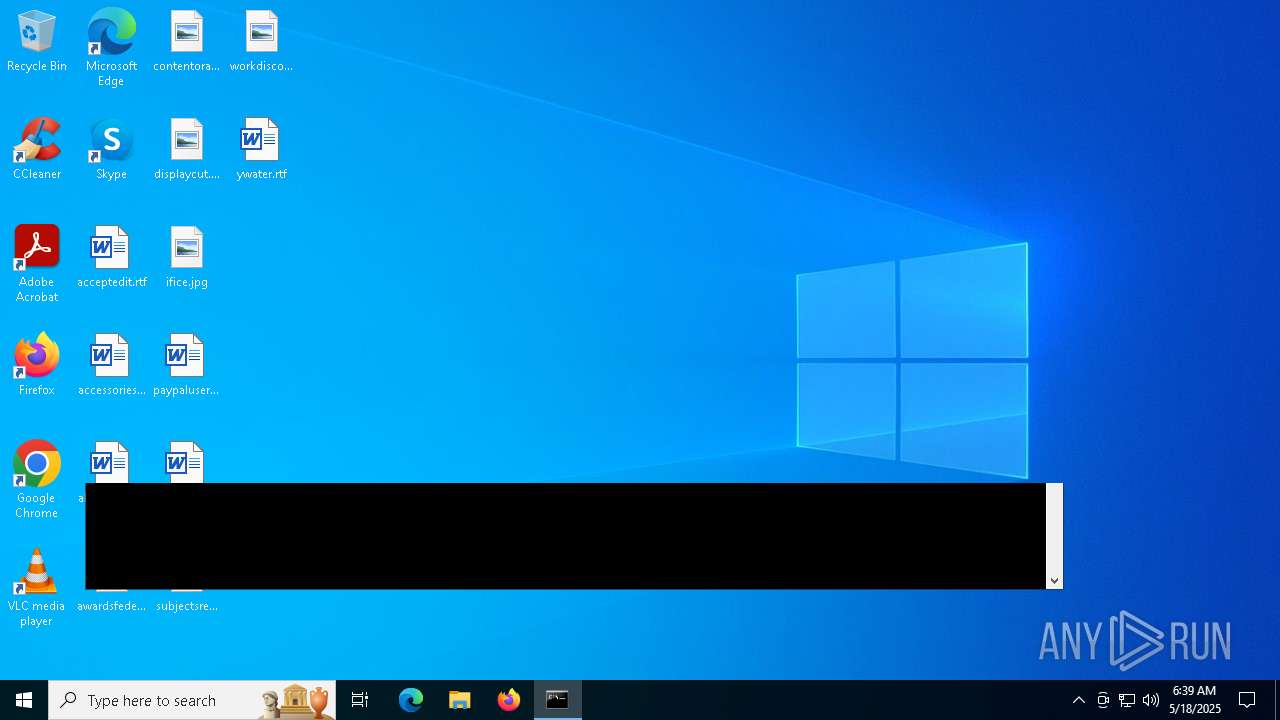Screen dimensions: 1280x720
Task: Open the Microsoft Edge desktop shortcut
Action: 111,48
